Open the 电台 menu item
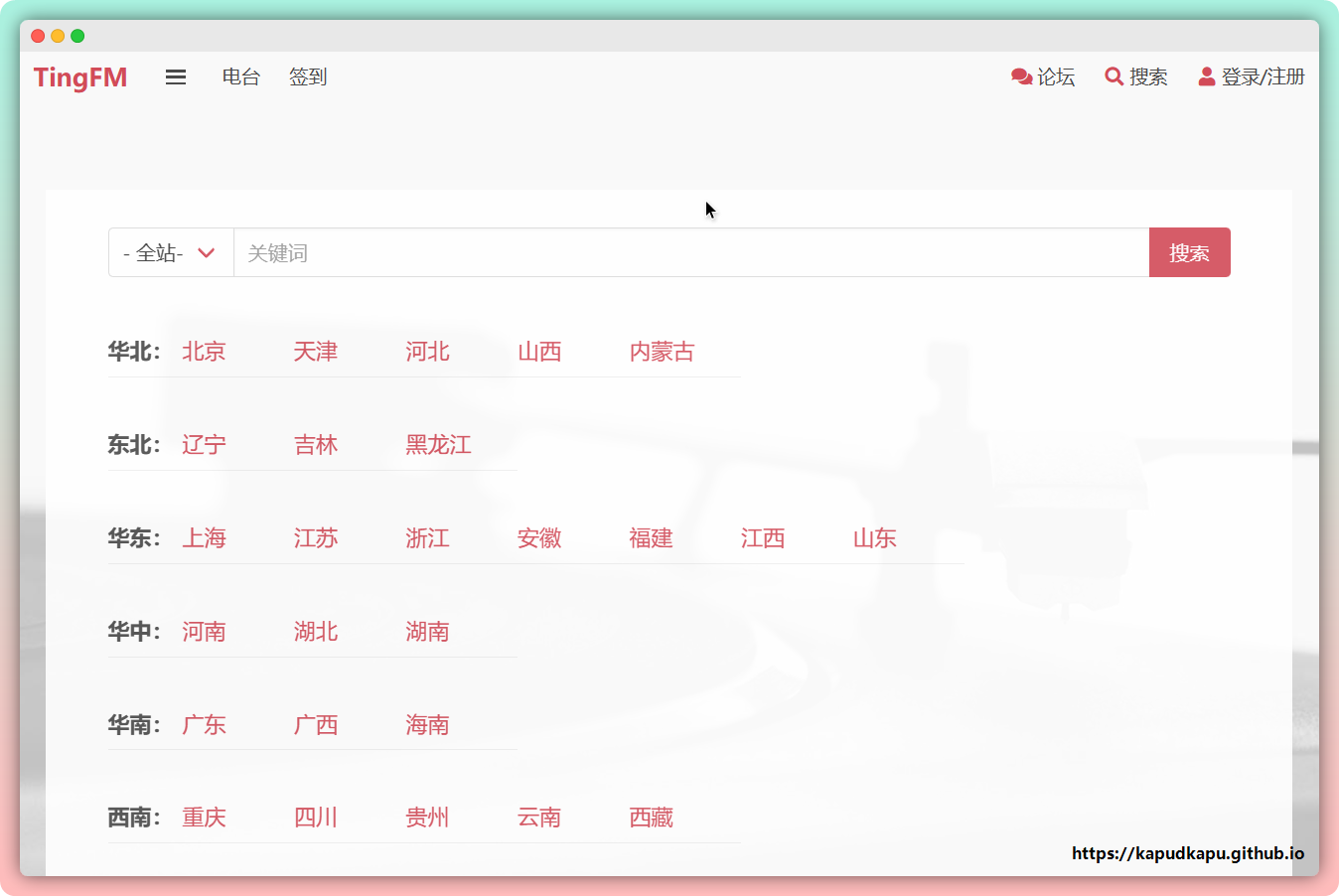Screen dimensions: 1339x896 pos(241,77)
